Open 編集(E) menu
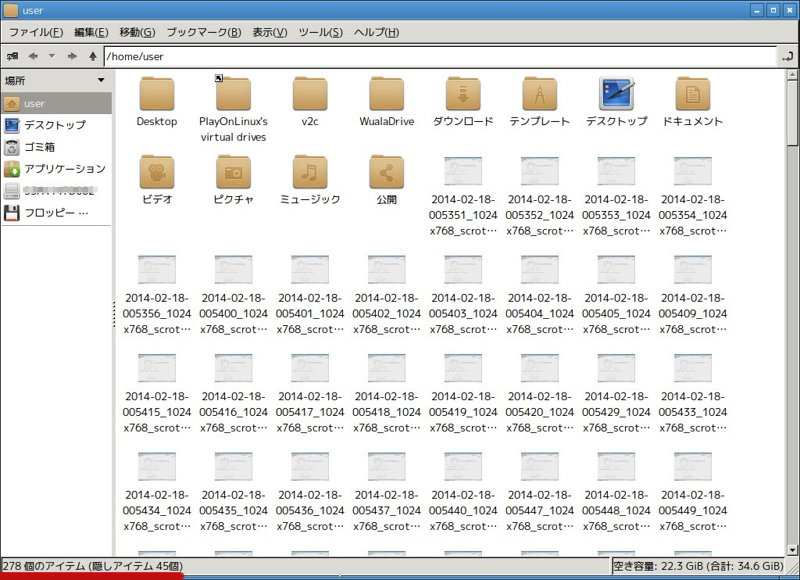800x580 pixels. (x=91, y=32)
